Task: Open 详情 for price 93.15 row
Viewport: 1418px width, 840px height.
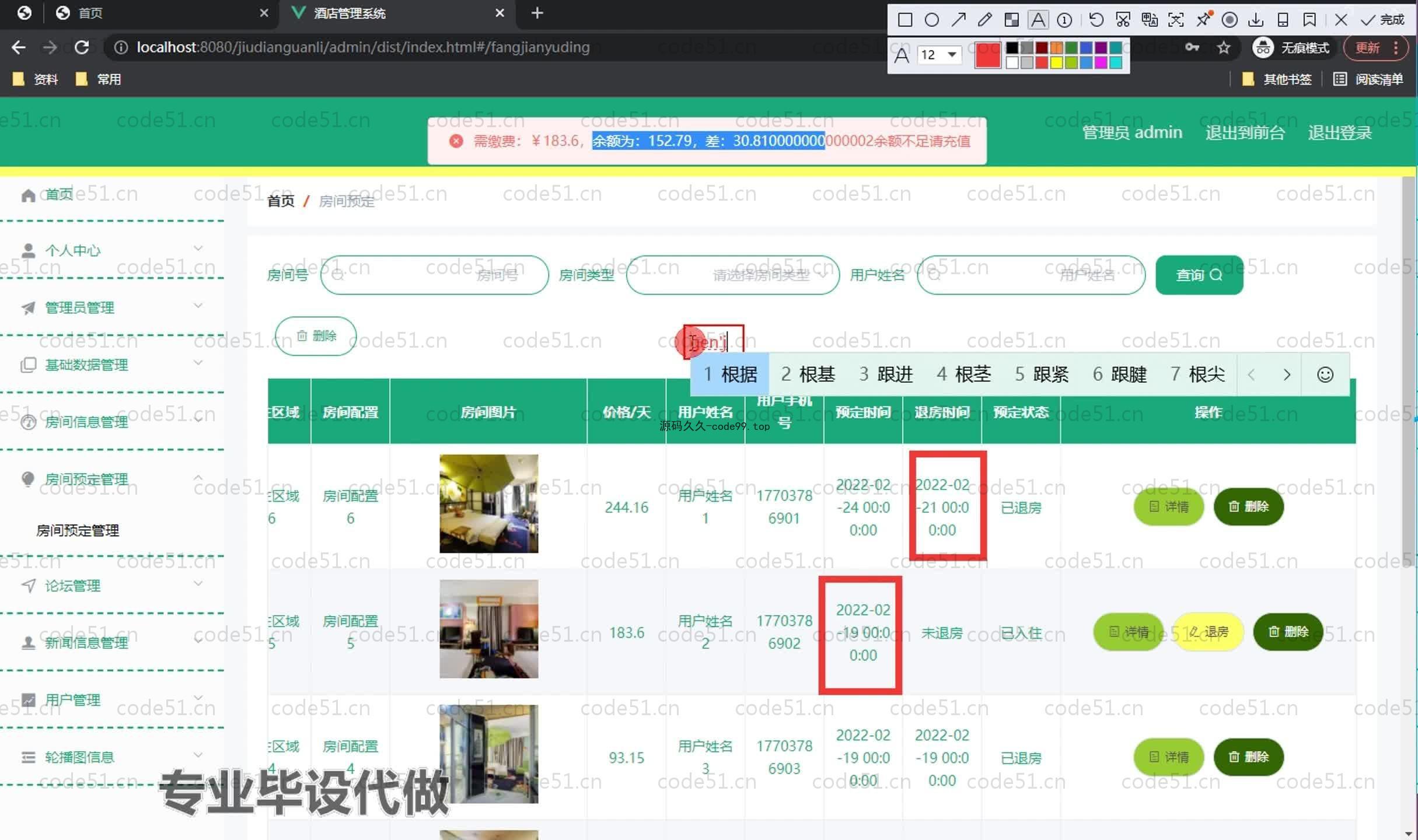Action: [1169, 757]
